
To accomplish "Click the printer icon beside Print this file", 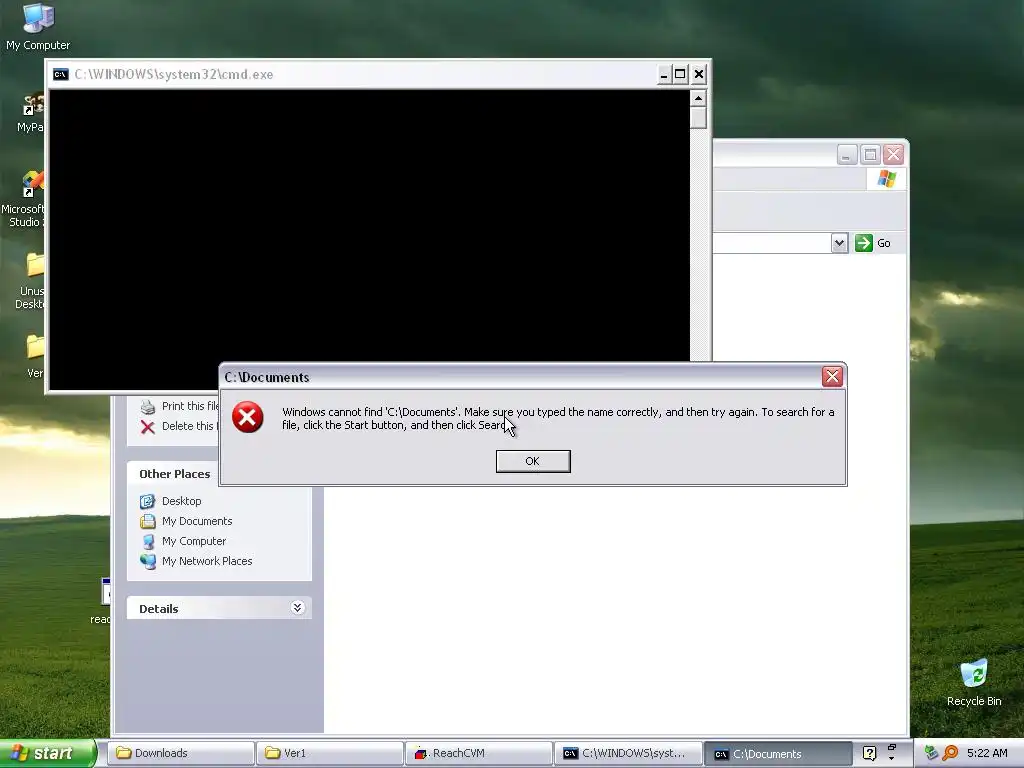I will 148,407.
